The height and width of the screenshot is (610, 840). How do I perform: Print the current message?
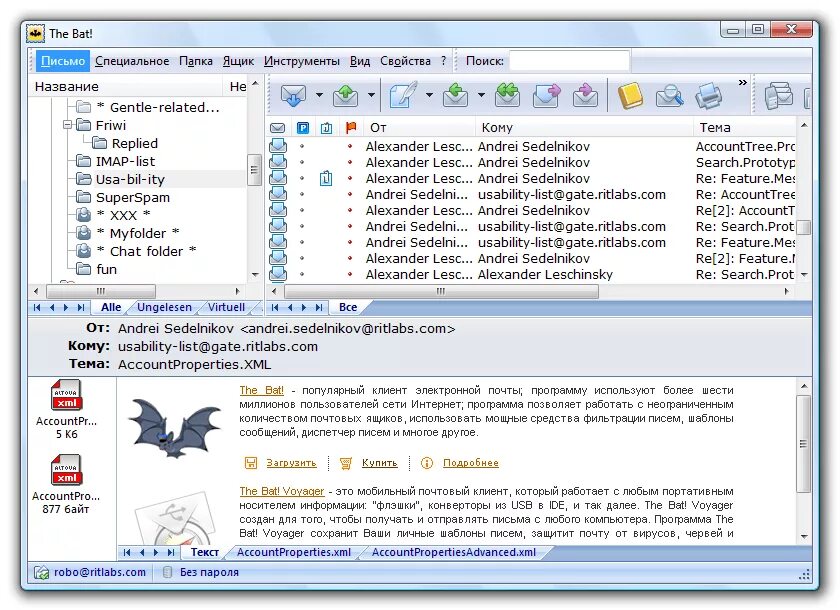tap(708, 95)
